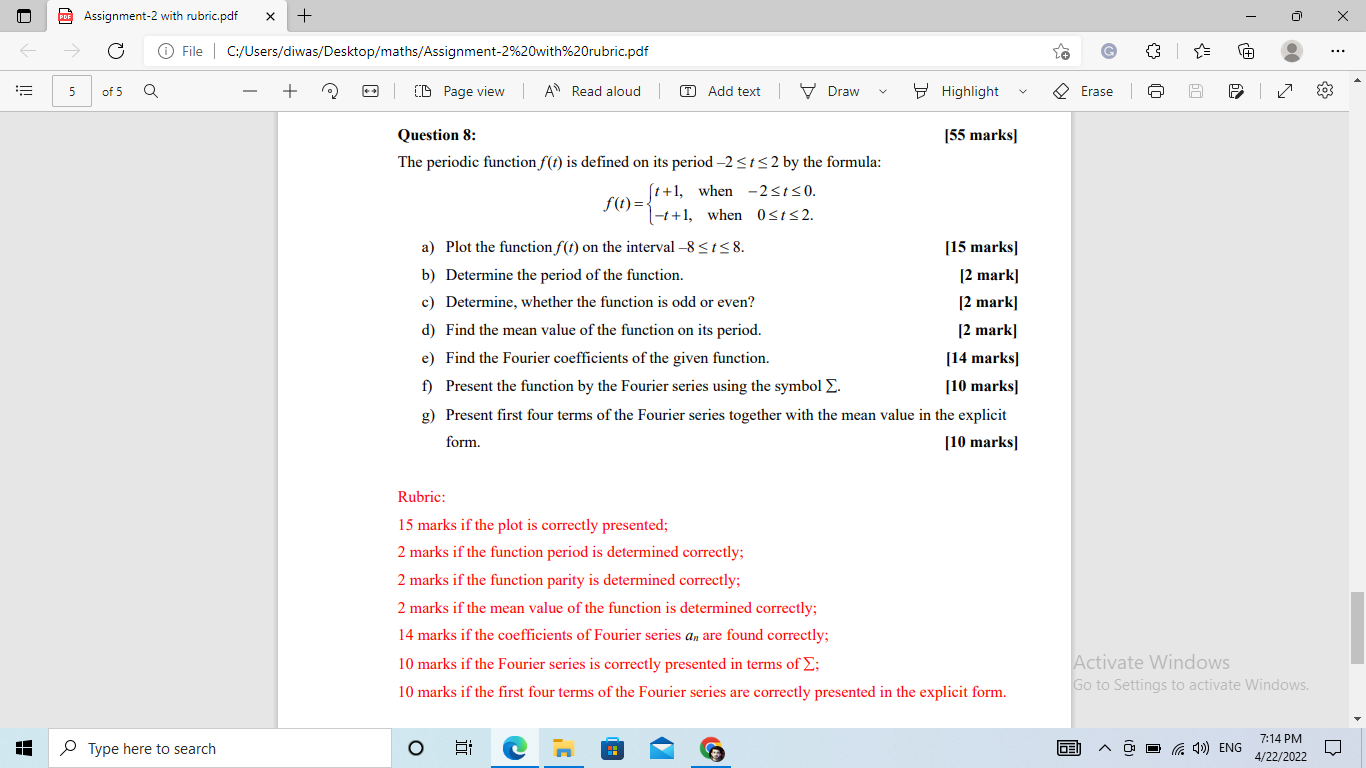The width and height of the screenshot is (1366, 768).
Task: Open the Page view options
Action: [x=460, y=91]
